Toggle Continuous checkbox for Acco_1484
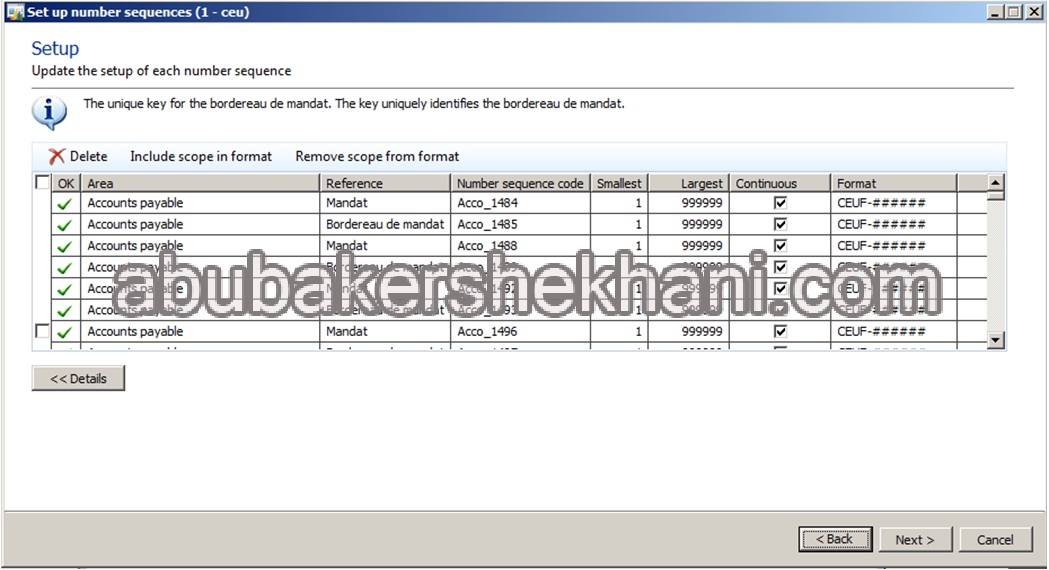Image resolution: width=1049 pixels, height=570 pixels. 781,203
